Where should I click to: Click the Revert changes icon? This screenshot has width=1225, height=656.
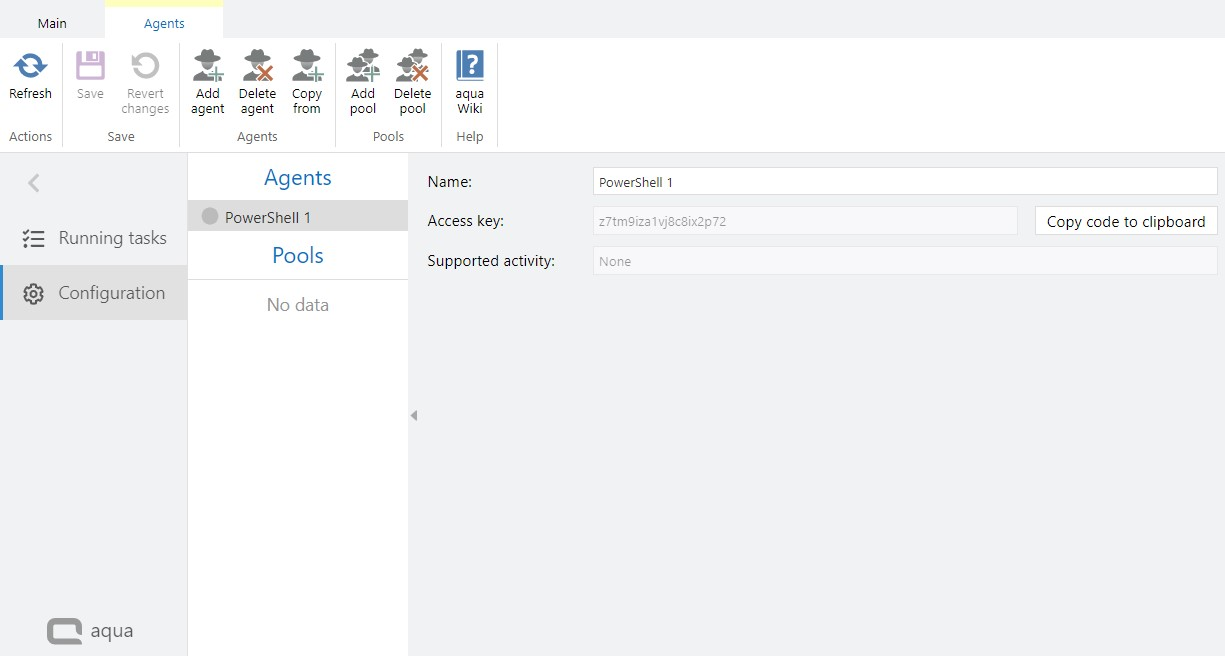coord(145,67)
